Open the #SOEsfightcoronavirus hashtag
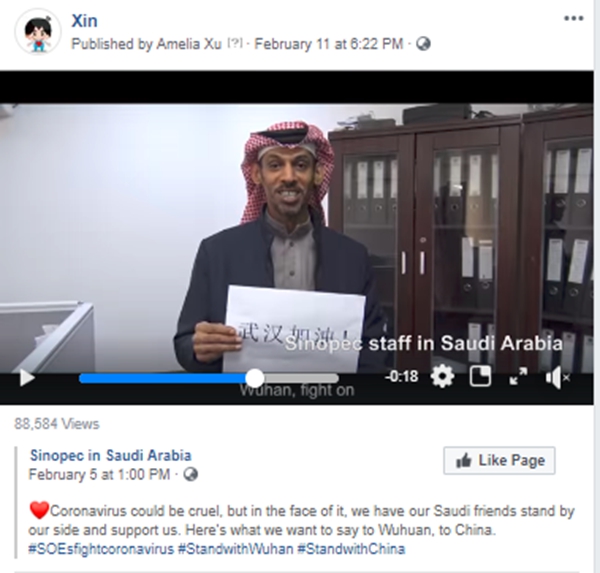Image resolution: width=600 pixels, height=573 pixels. [x=101, y=549]
